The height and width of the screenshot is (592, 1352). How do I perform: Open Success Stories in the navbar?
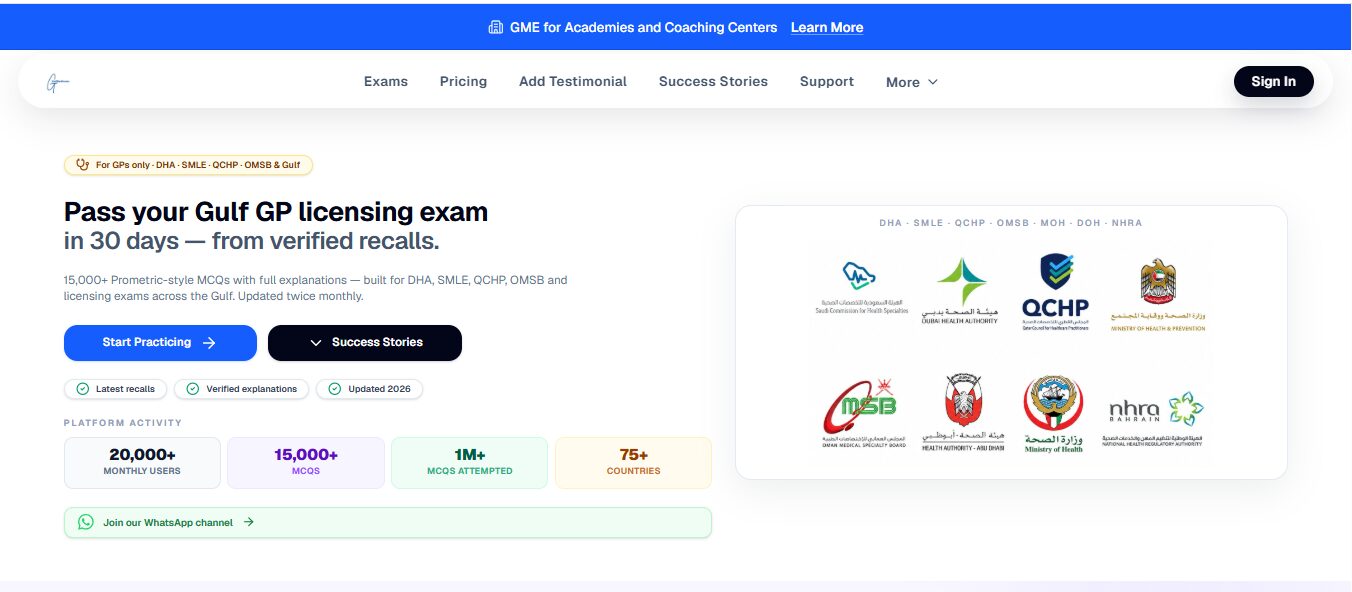713,82
